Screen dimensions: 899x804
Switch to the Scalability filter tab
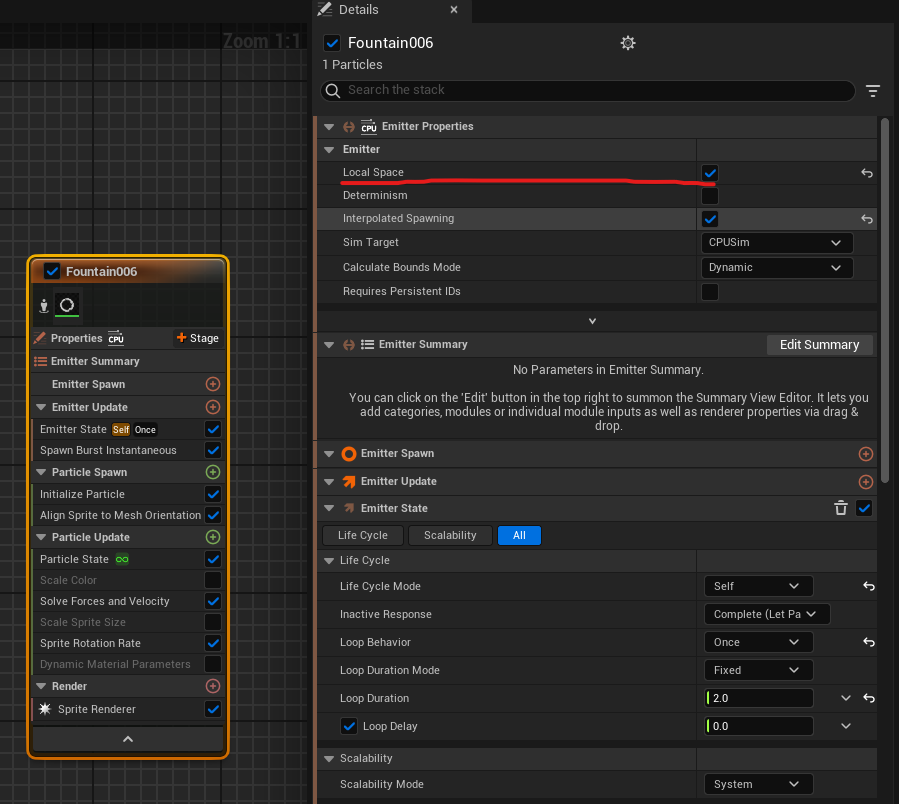coord(450,535)
